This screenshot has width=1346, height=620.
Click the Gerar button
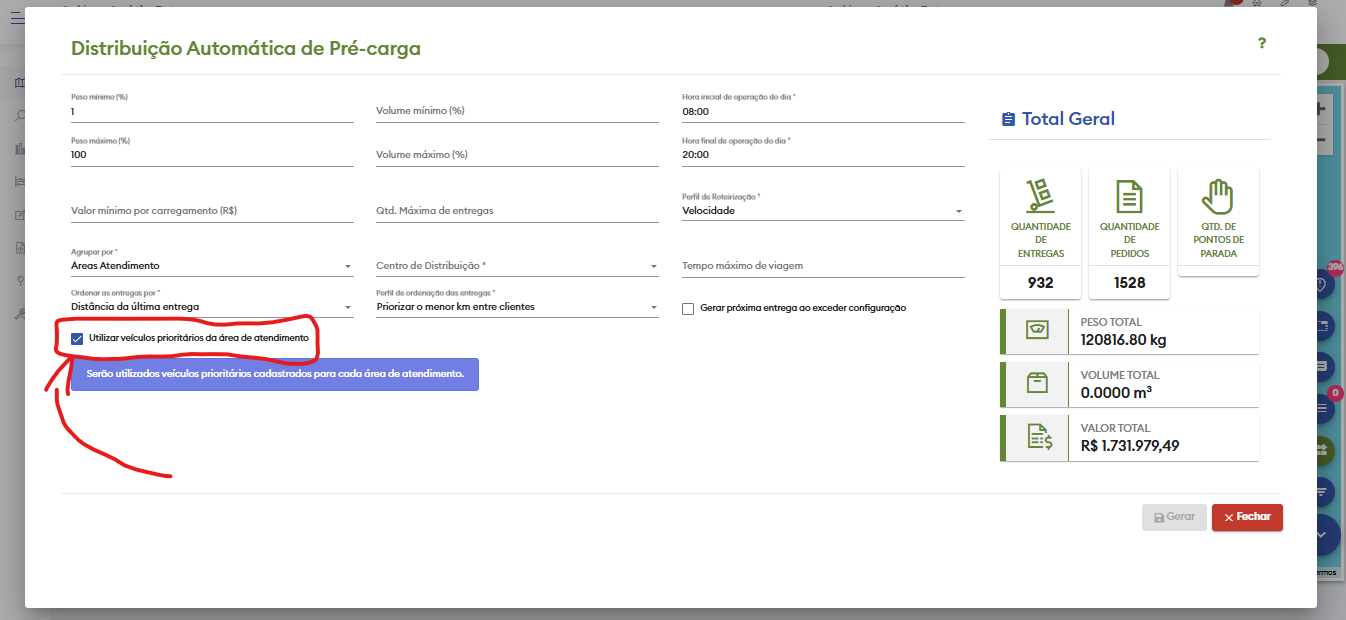pos(1174,517)
